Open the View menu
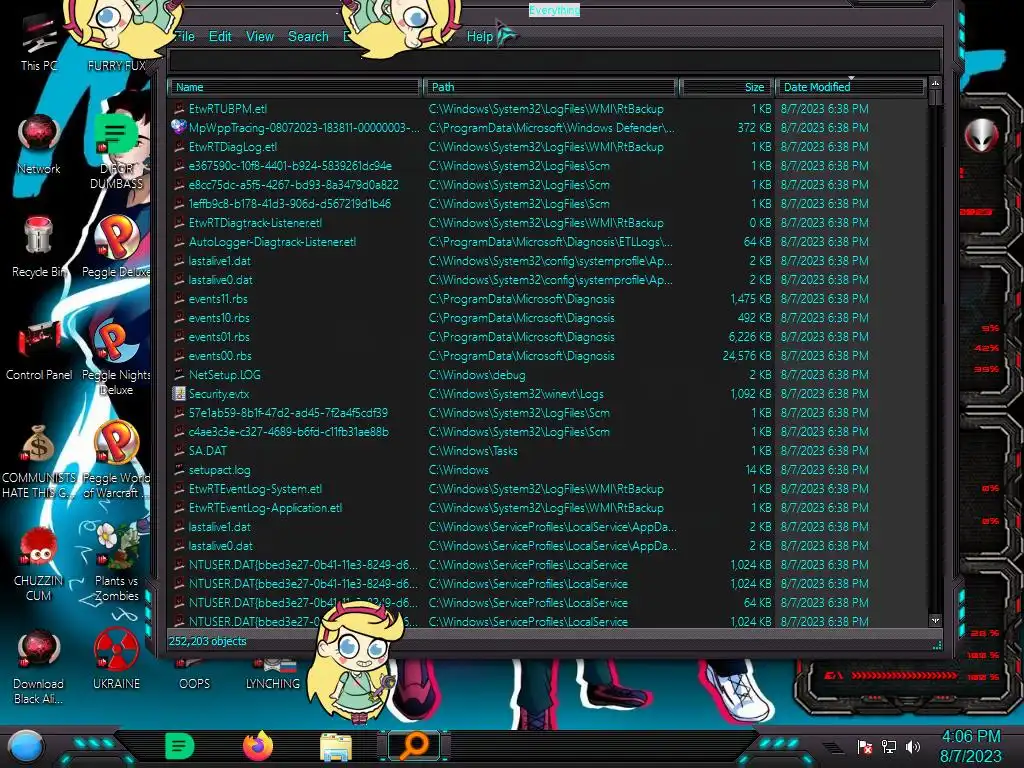This screenshot has width=1024, height=768. pos(259,37)
